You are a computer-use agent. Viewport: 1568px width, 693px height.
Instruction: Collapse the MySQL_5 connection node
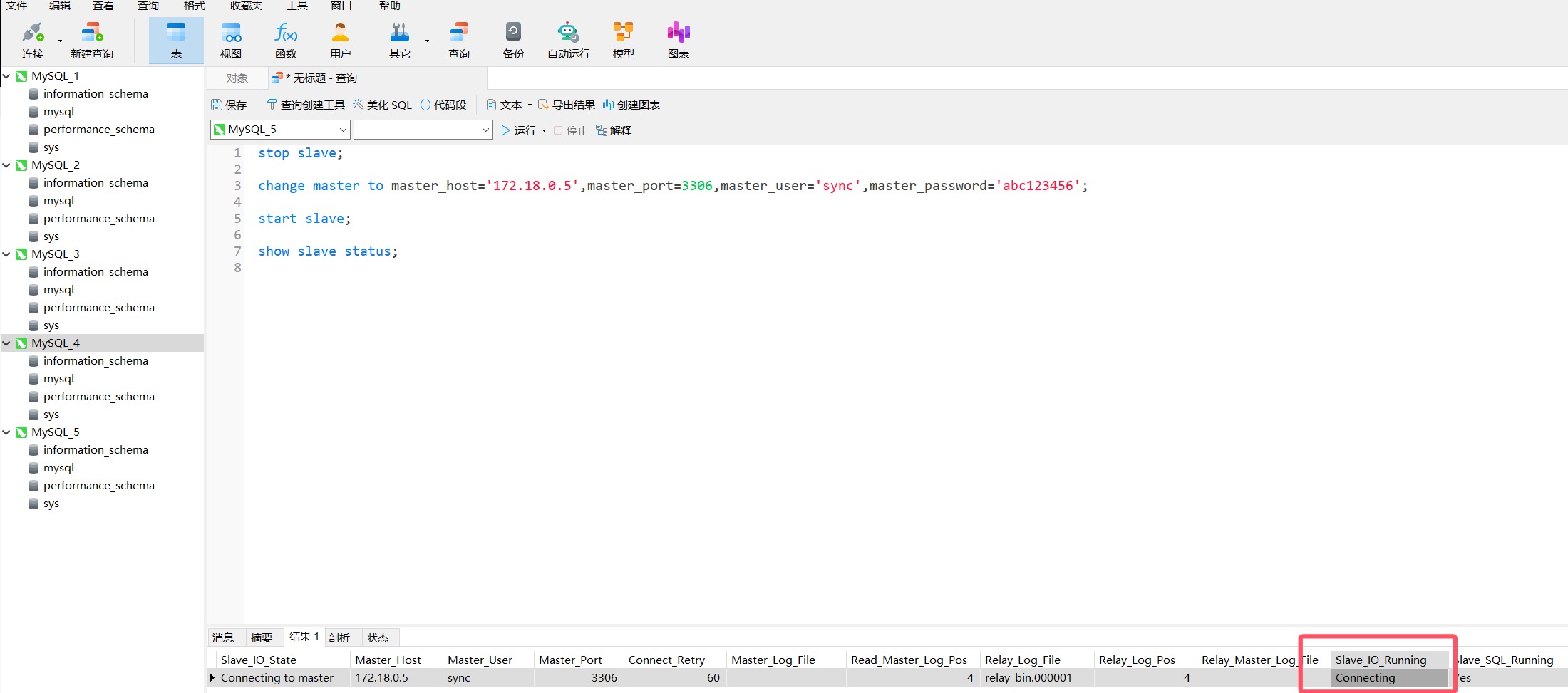(6, 432)
